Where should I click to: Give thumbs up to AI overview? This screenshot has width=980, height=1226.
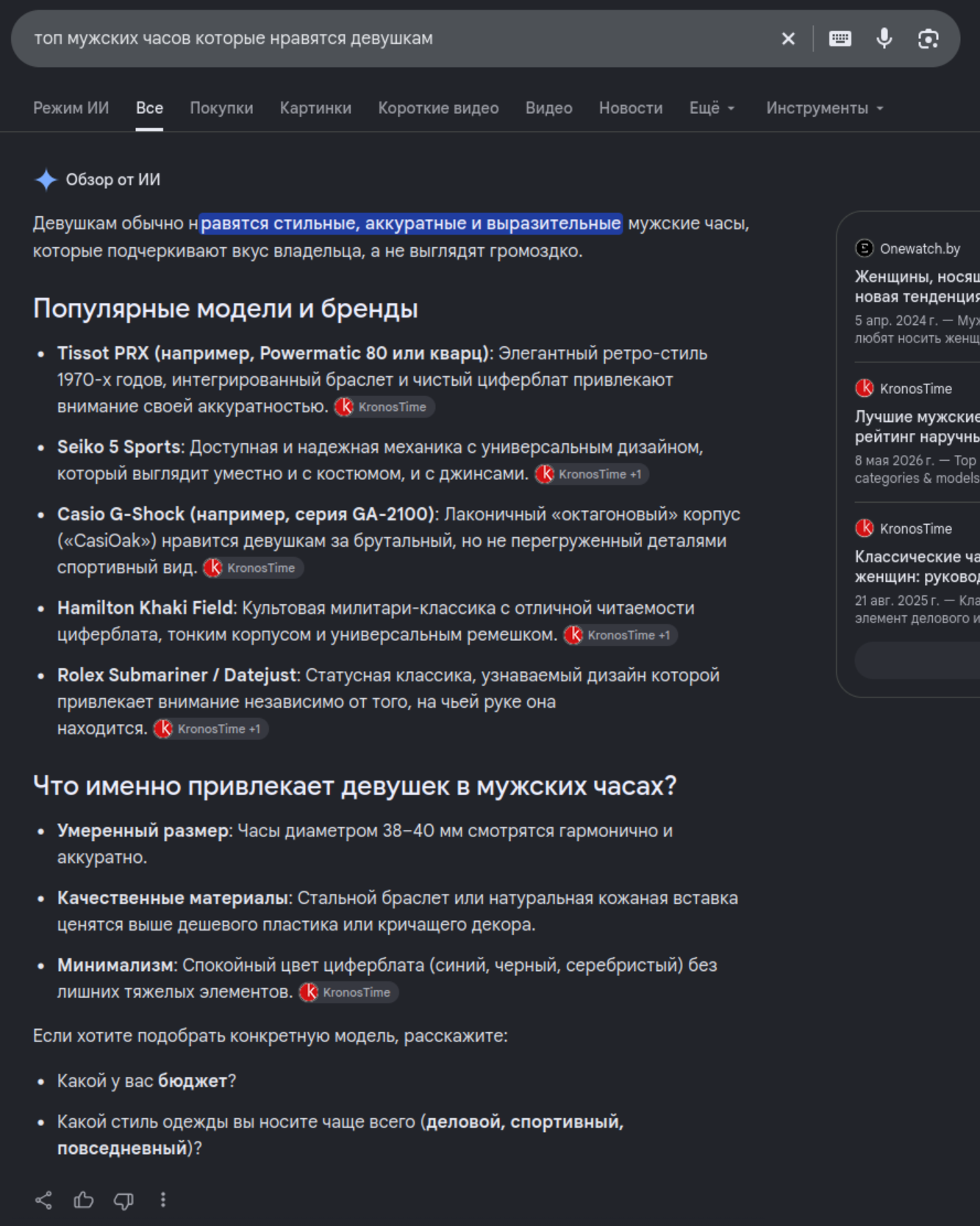click(84, 1200)
